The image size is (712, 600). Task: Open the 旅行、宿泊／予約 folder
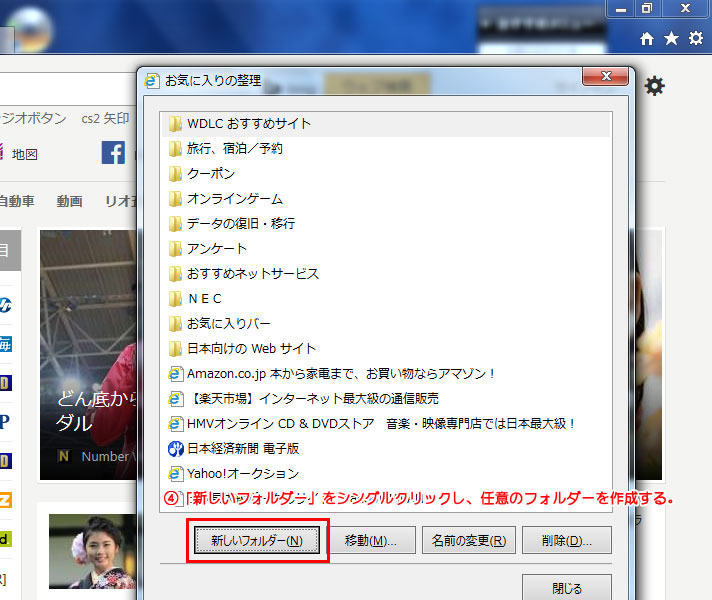(x=234, y=148)
